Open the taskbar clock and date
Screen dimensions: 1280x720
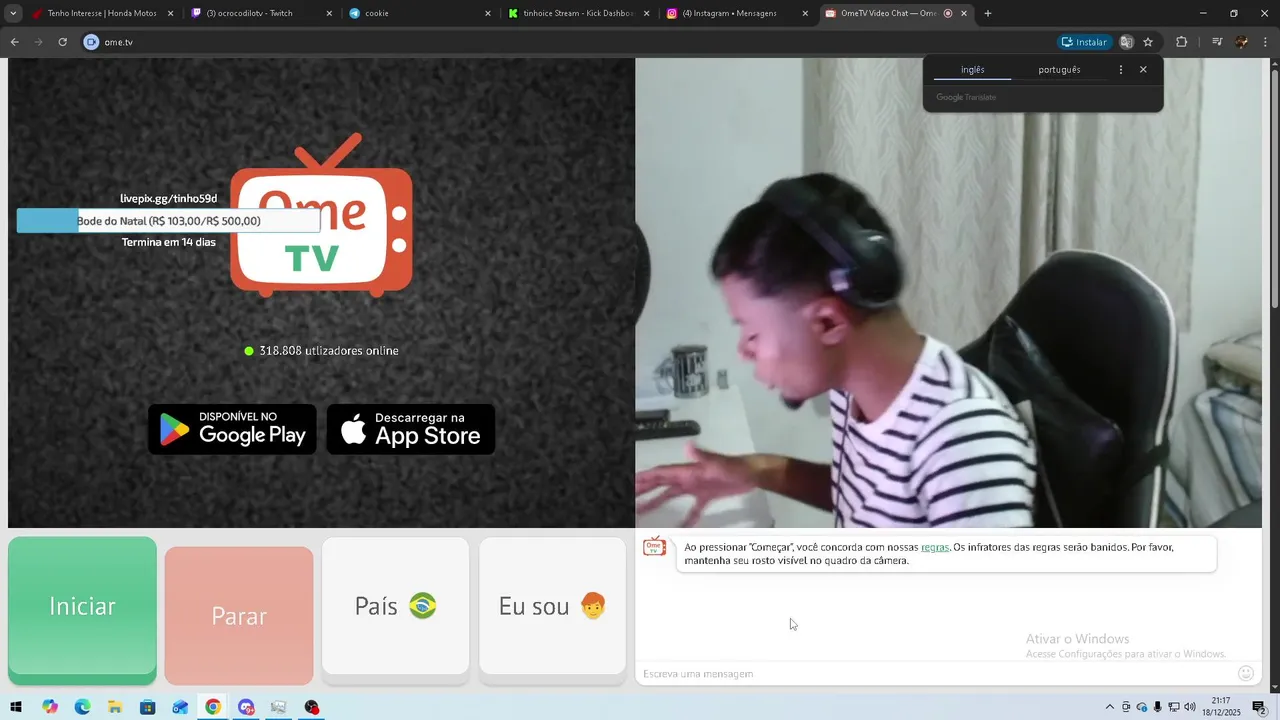tap(1222, 707)
